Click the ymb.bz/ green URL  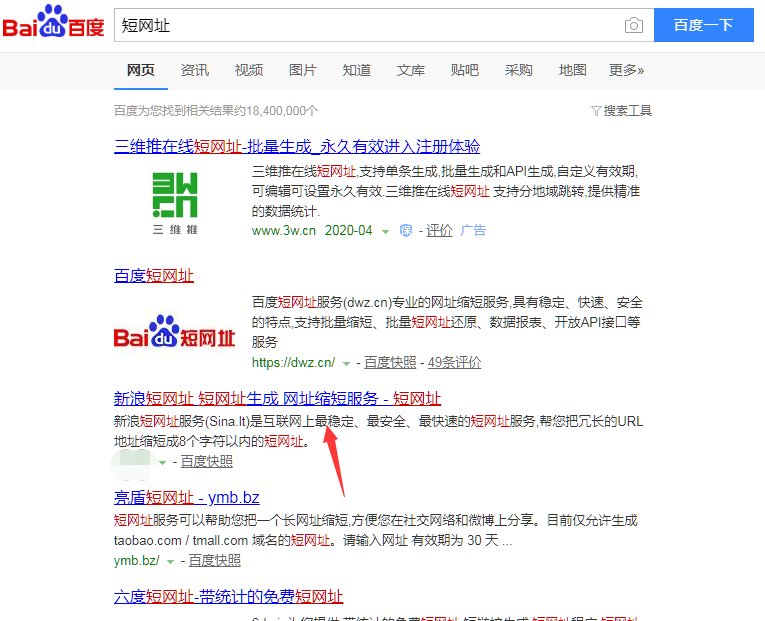coord(136,561)
